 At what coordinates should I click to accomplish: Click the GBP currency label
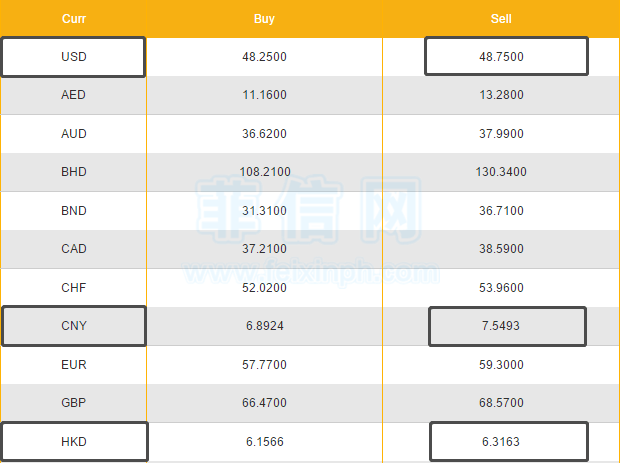[x=73, y=403]
